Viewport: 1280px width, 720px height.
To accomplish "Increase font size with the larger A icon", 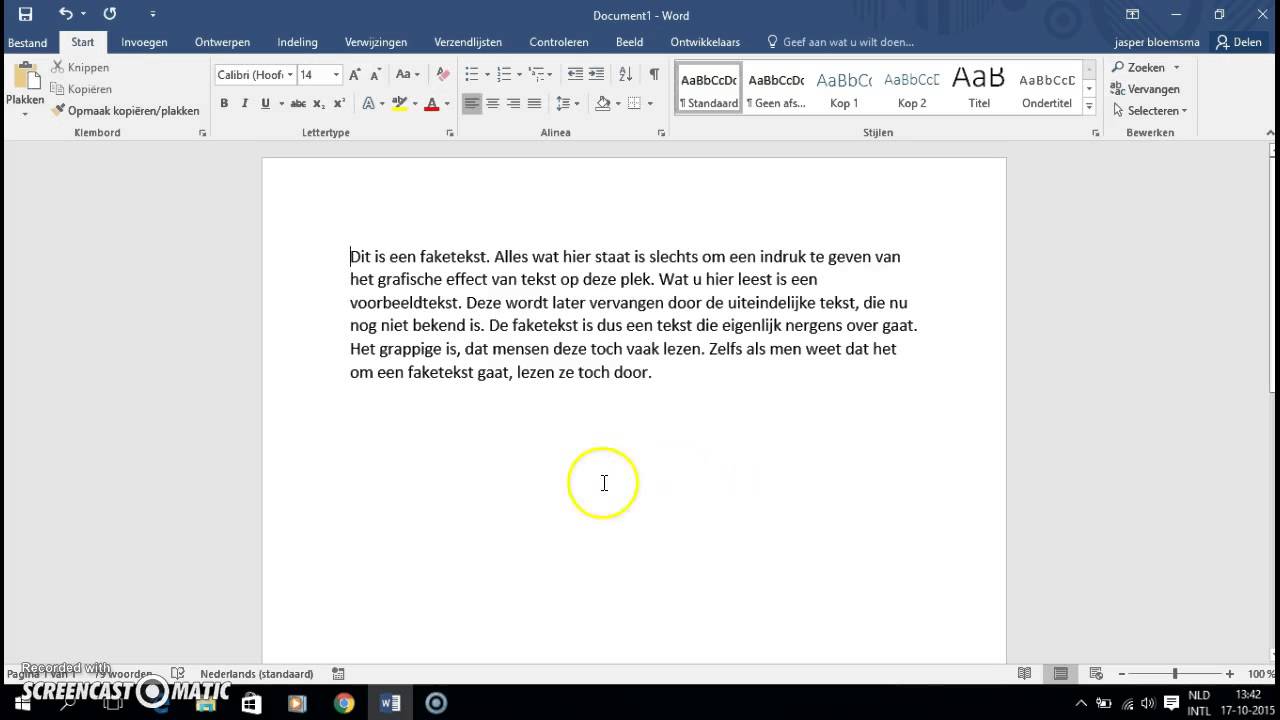I will click(x=355, y=74).
